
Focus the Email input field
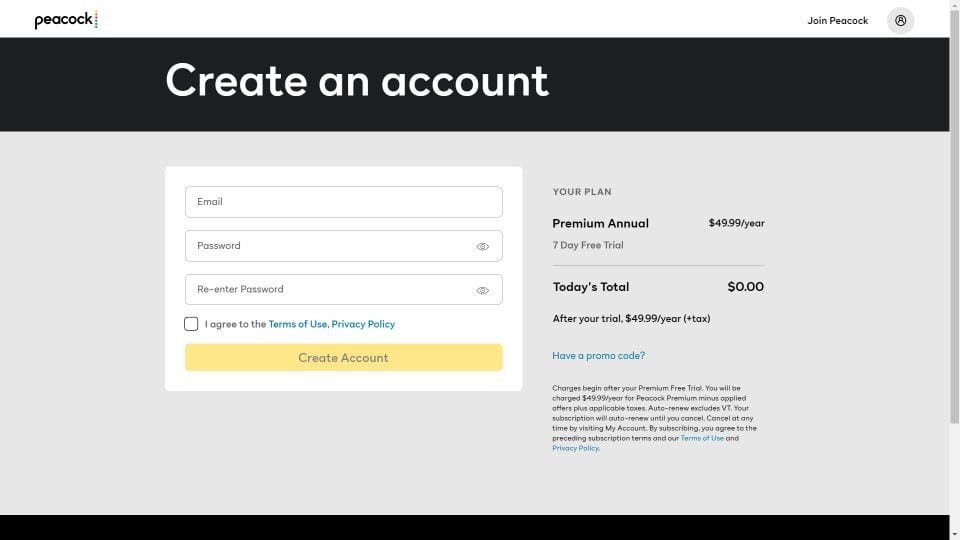343,201
